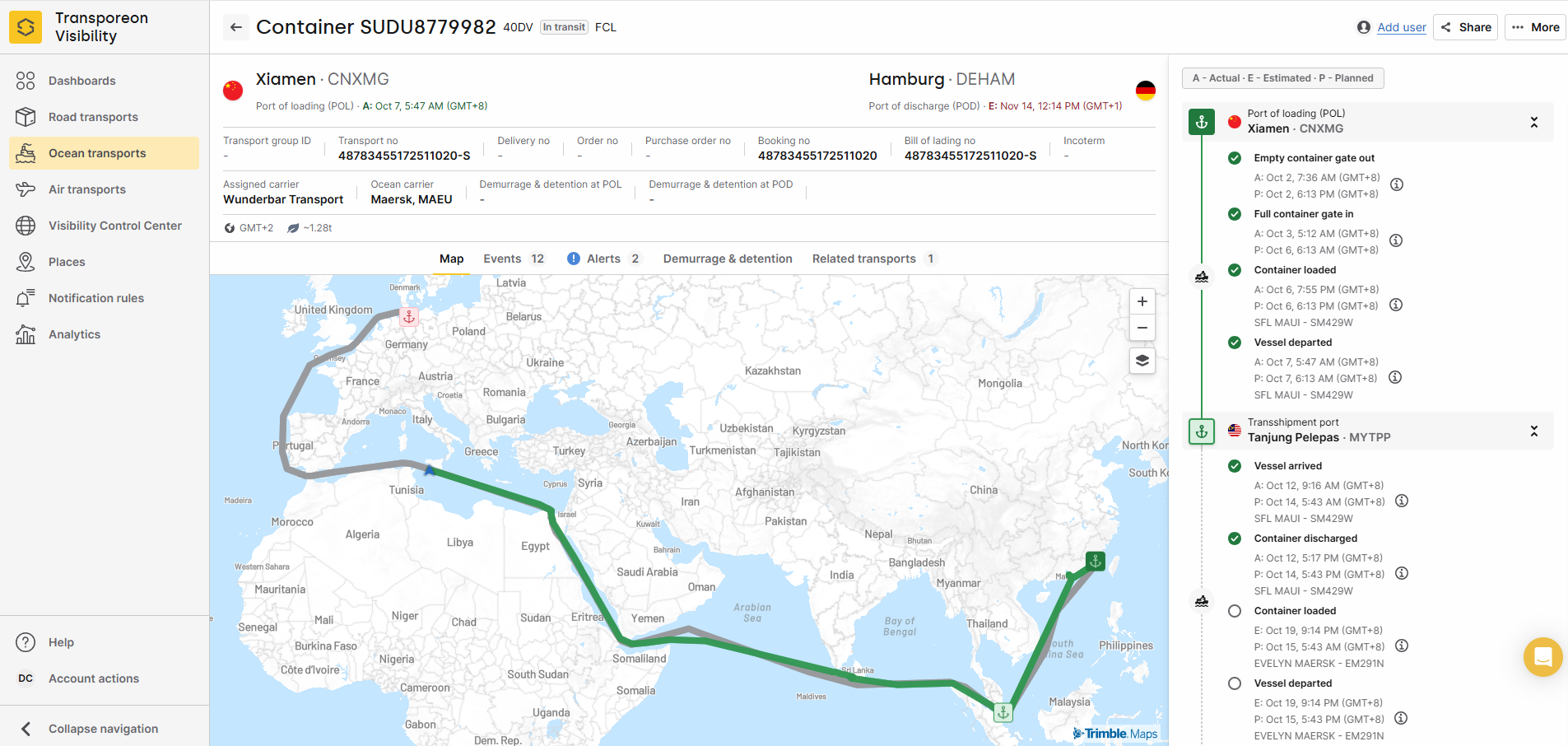Click the Transporeon Visibility logo icon
The image size is (1568, 746).
click(x=26, y=27)
